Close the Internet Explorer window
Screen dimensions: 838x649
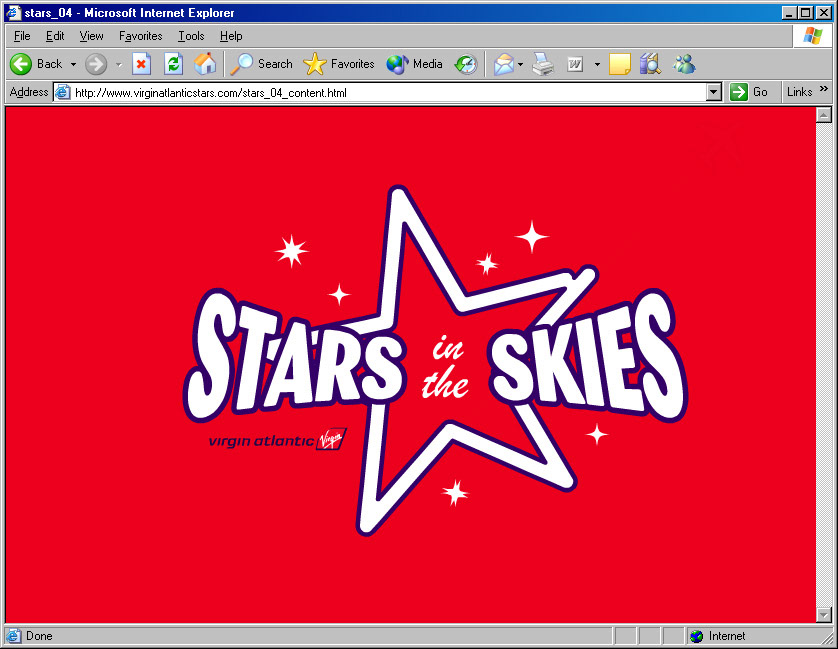(824, 13)
